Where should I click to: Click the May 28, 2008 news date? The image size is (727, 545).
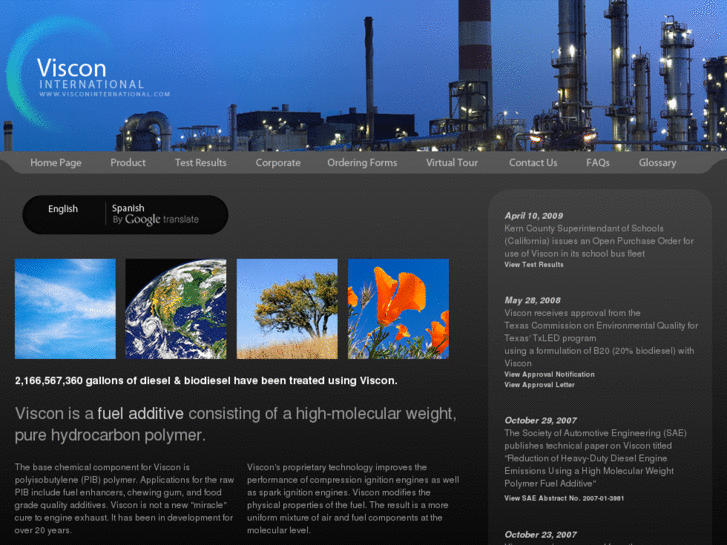(532, 301)
